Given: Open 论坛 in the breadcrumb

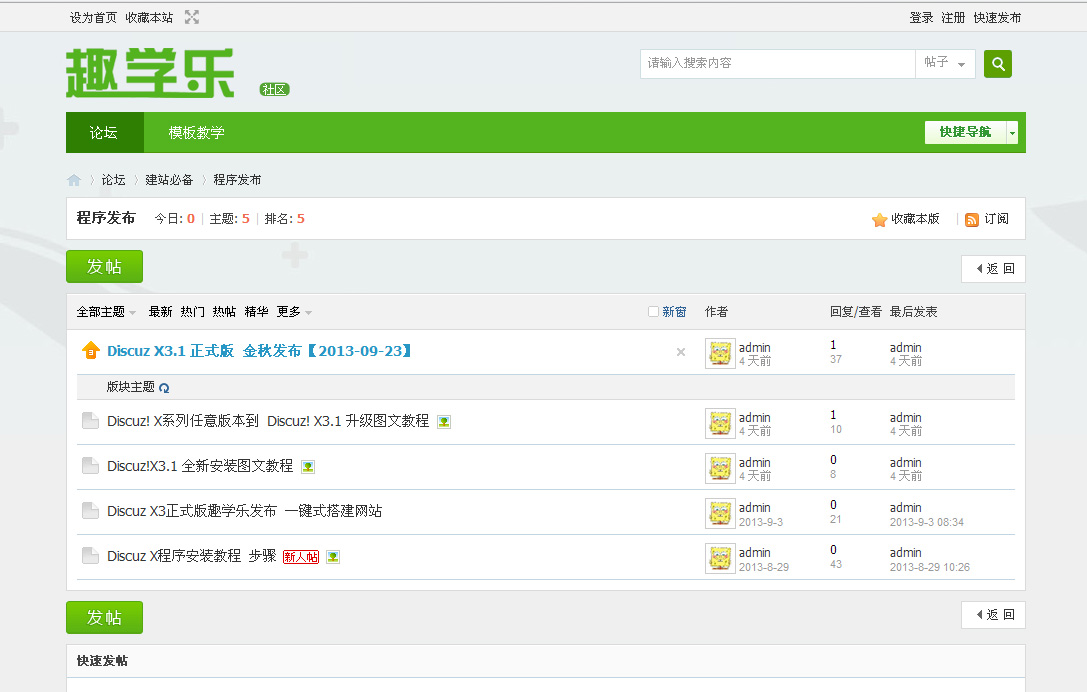Looking at the screenshot, I should pyautogui.click(x=114, y=180).
